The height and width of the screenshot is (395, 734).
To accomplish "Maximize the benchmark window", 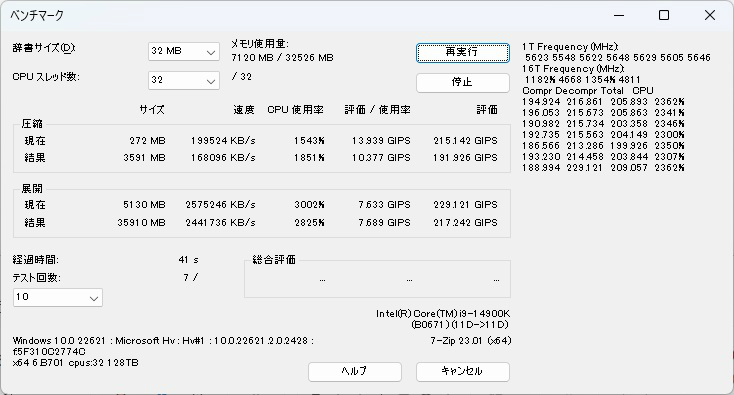I will [664, 15].
